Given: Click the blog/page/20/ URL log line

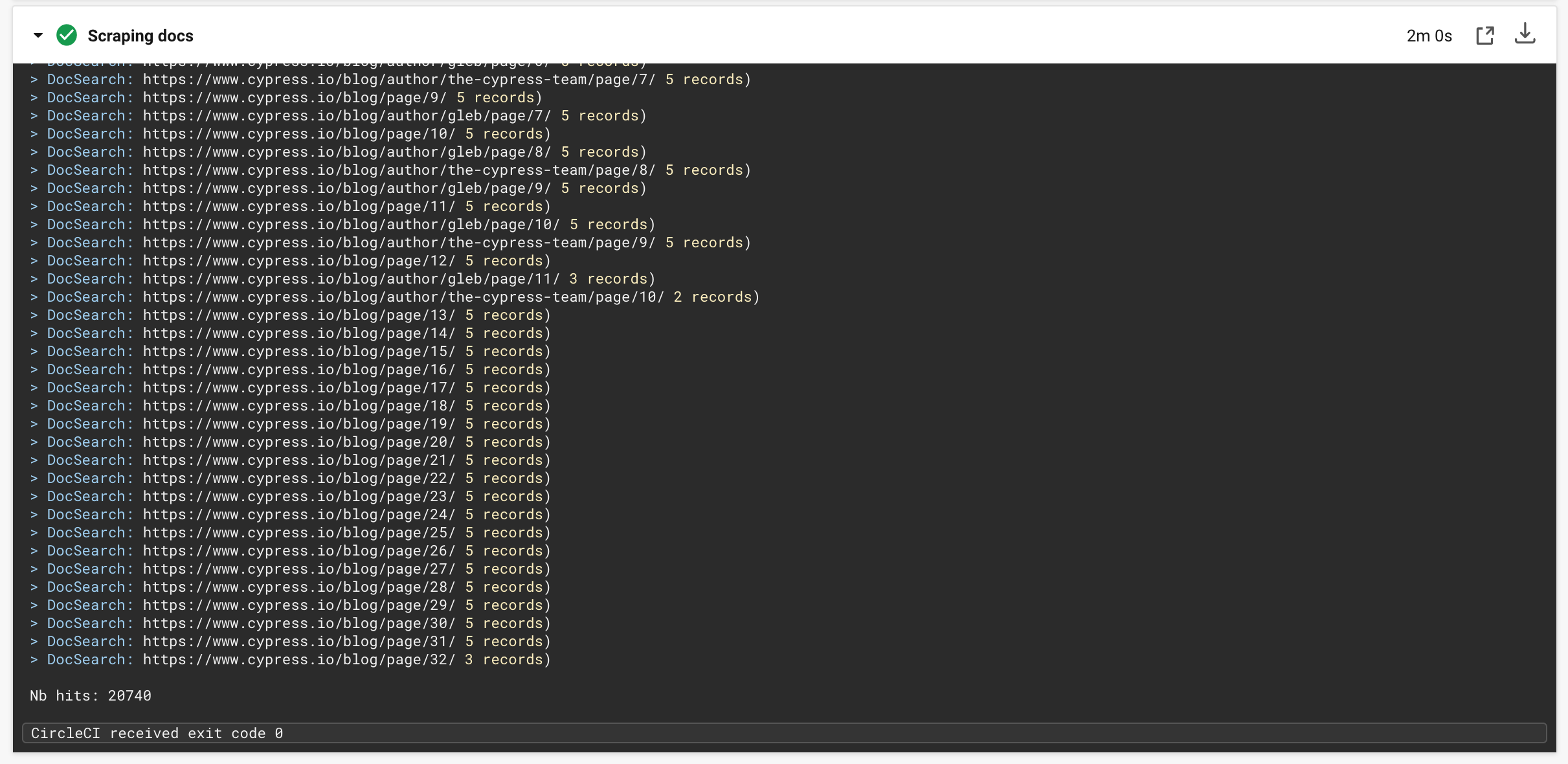Looking at the screenshot, I should pos(299,442).
